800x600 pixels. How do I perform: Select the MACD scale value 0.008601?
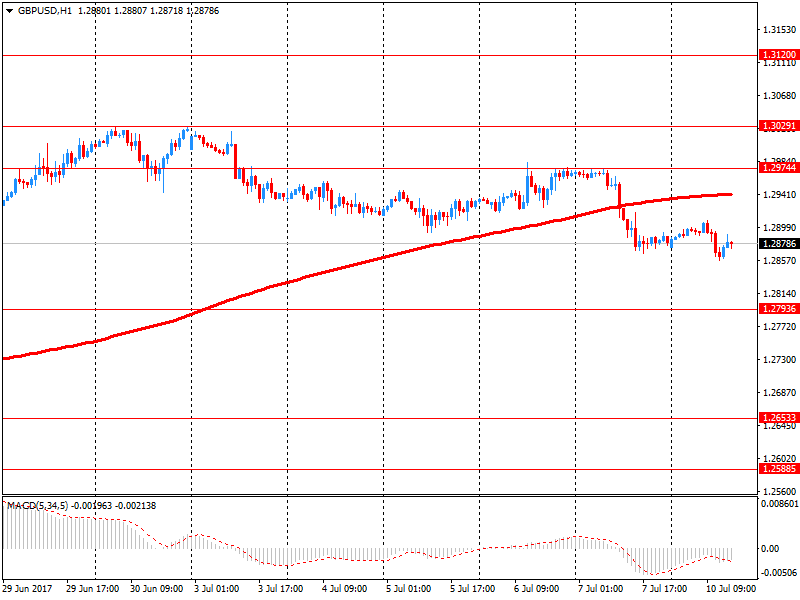(x=779, y=504)
